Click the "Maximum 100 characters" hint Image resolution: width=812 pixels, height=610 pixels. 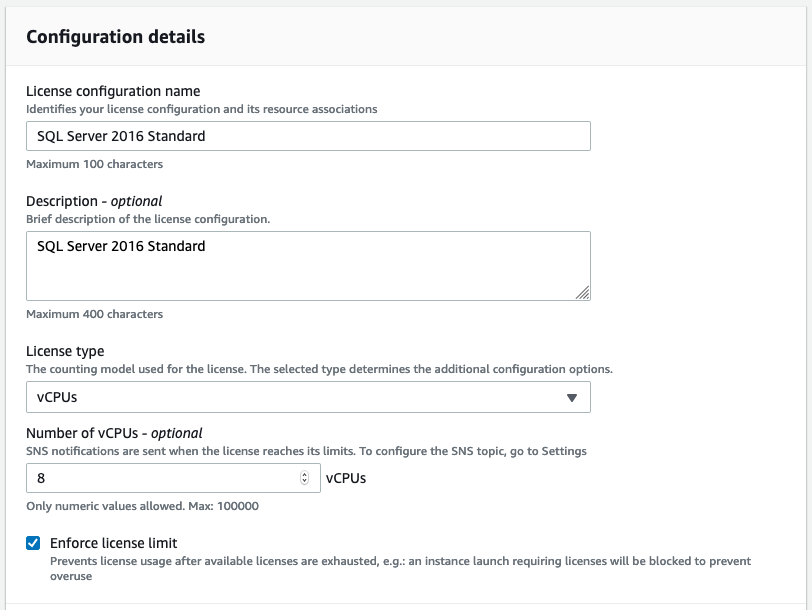(x=94, y=164)
